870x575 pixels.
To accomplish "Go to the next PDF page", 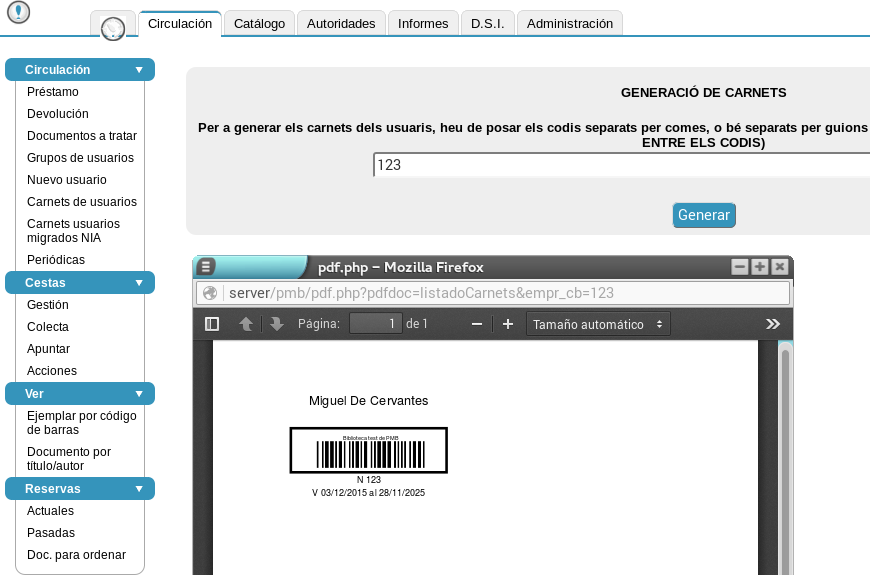I will (276, 324).
